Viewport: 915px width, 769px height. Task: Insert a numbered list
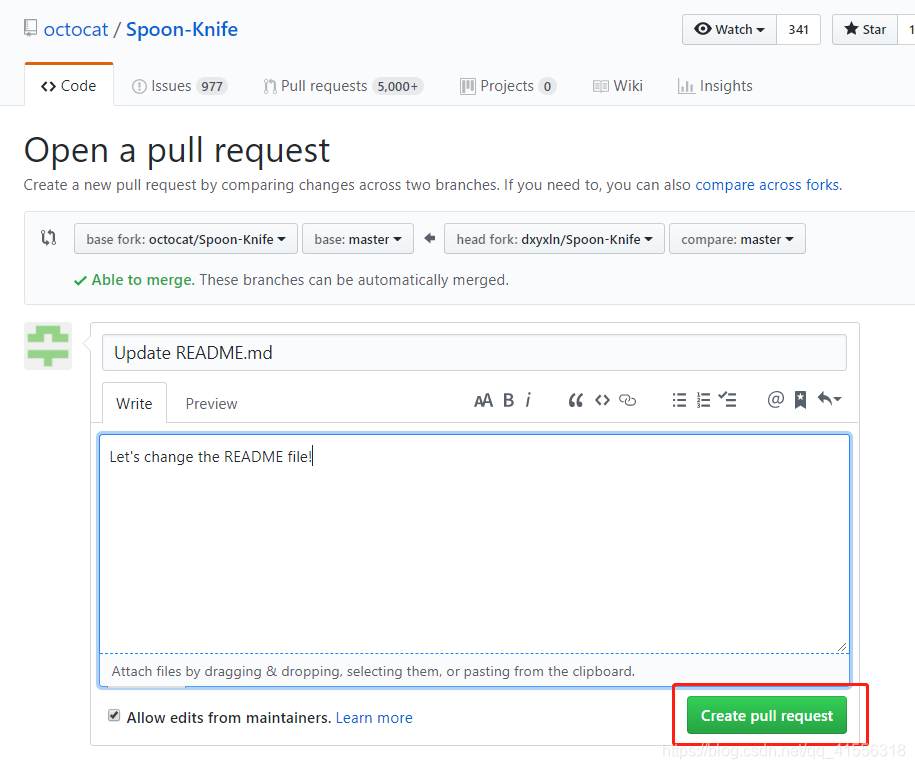click(x=703, y=400)
